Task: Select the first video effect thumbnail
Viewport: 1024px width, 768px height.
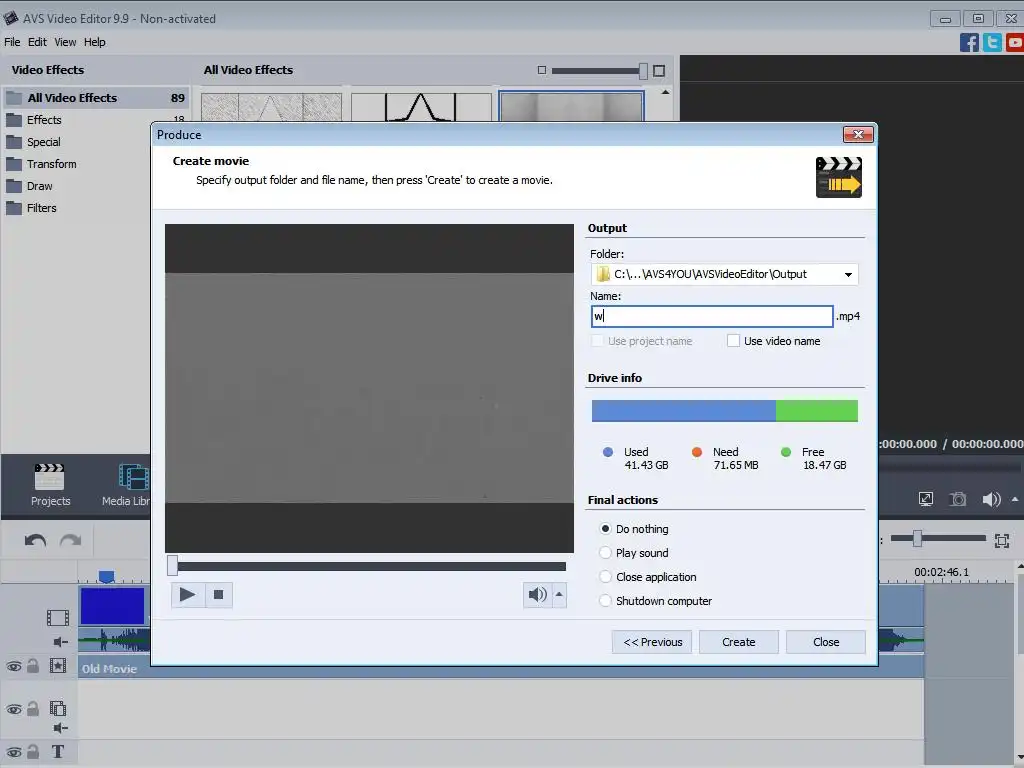Action: [x=271, y=106]
